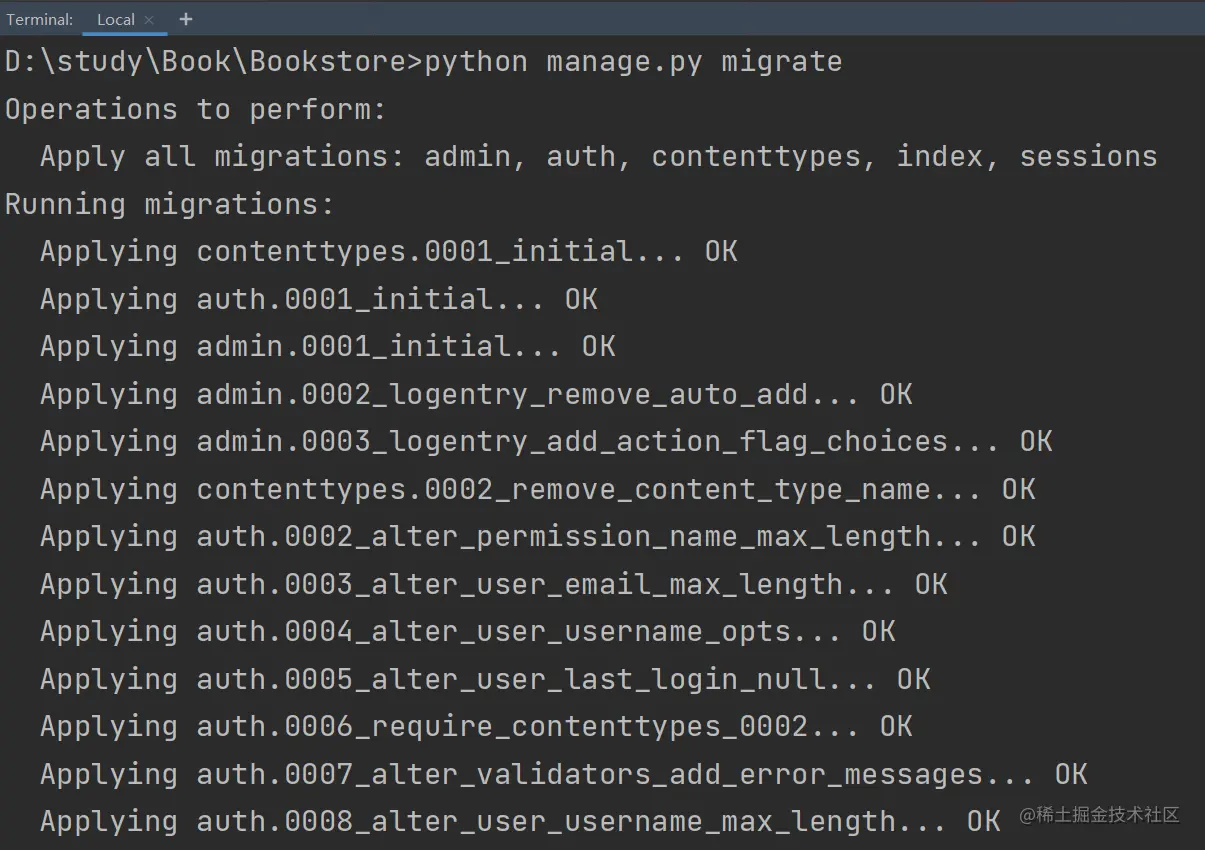The height and width of the screenshot is (850, 1205).
Task: Click the 'Operations to perform:' line
Action: tap(196, 109)
